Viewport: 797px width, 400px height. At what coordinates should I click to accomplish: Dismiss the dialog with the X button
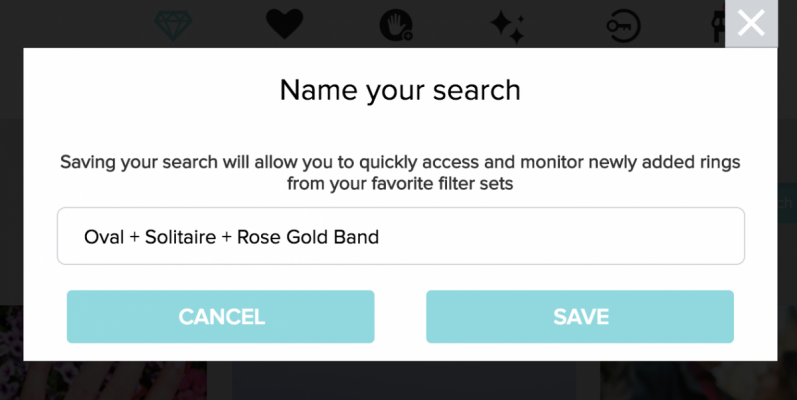751,23
